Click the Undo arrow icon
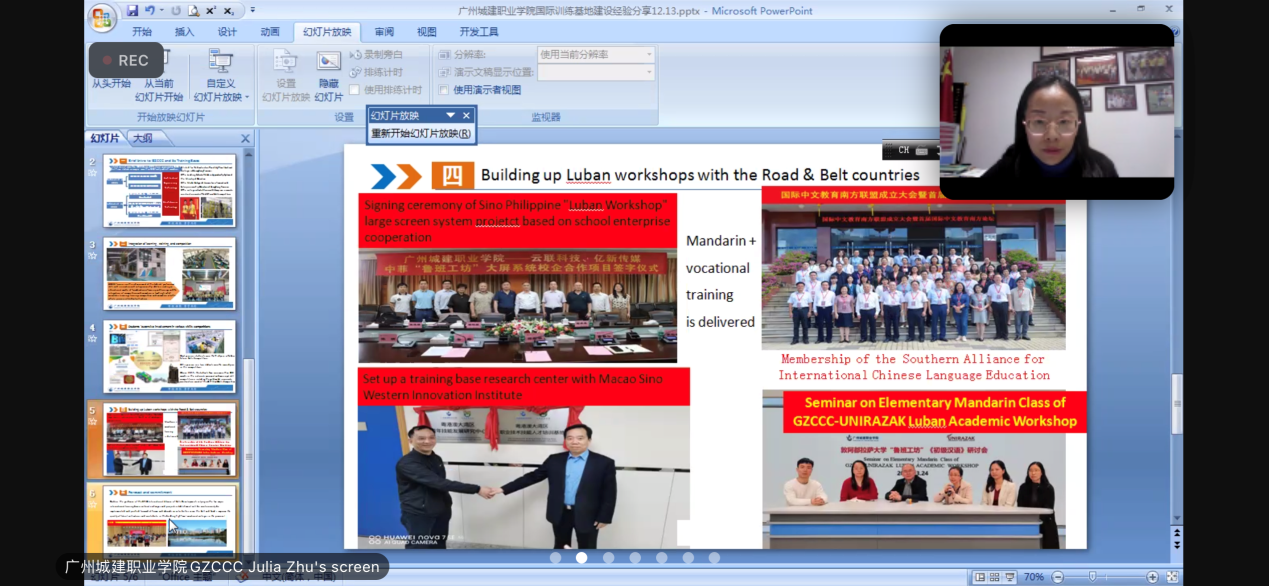 point(149,11)
